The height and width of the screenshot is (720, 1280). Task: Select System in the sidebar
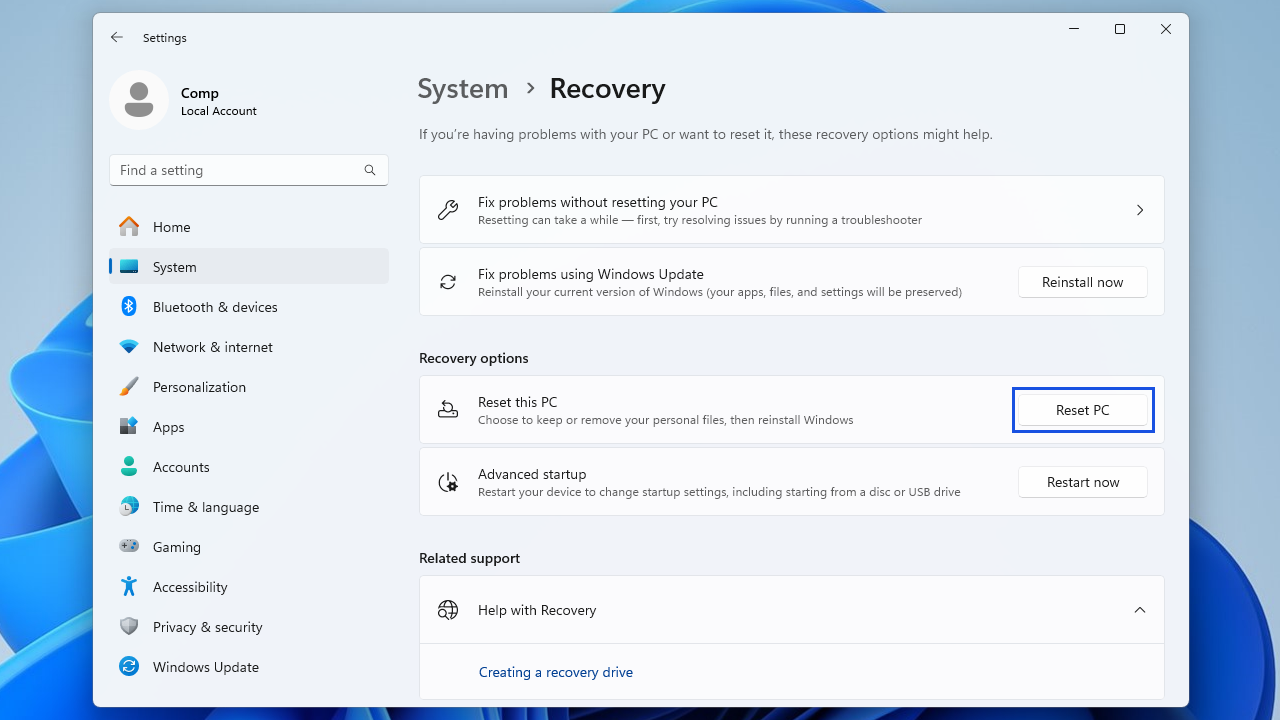click(249, 267)
